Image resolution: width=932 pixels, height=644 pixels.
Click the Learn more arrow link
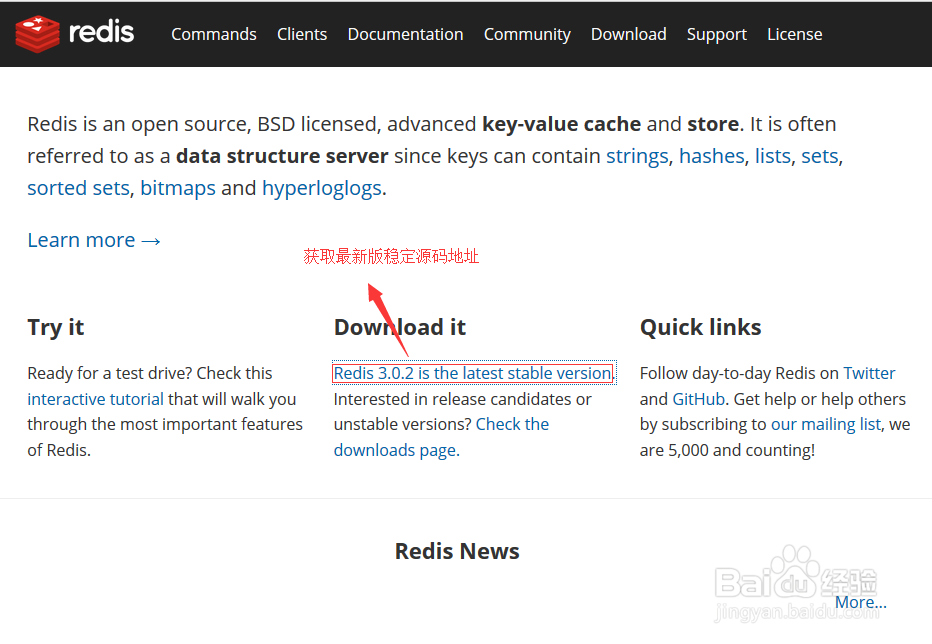click(x=94, y=240)
